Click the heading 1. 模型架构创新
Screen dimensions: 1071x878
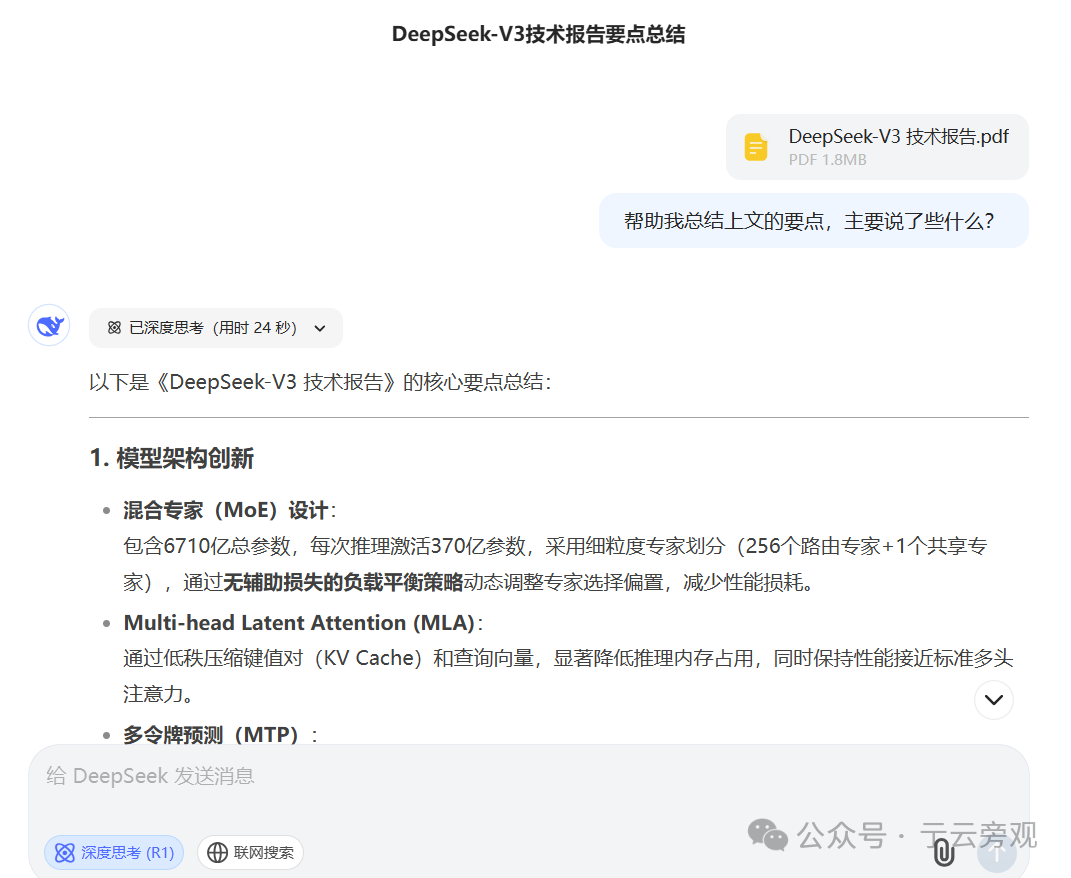(x=171, y=458)
